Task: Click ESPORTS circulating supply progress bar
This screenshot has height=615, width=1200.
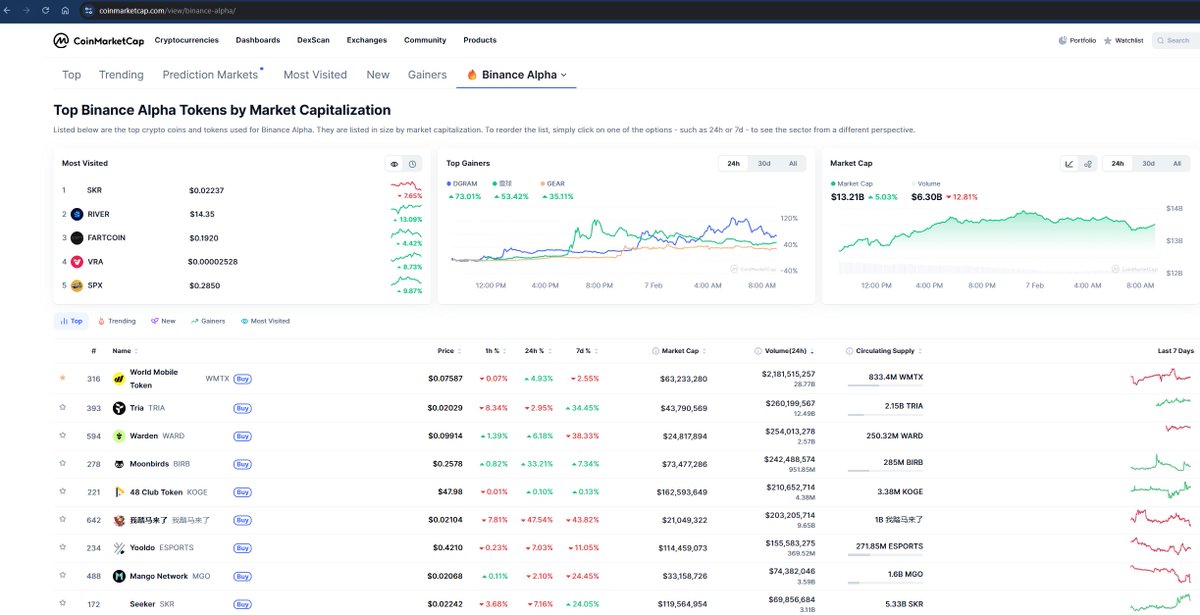Action: click(884, 554)
